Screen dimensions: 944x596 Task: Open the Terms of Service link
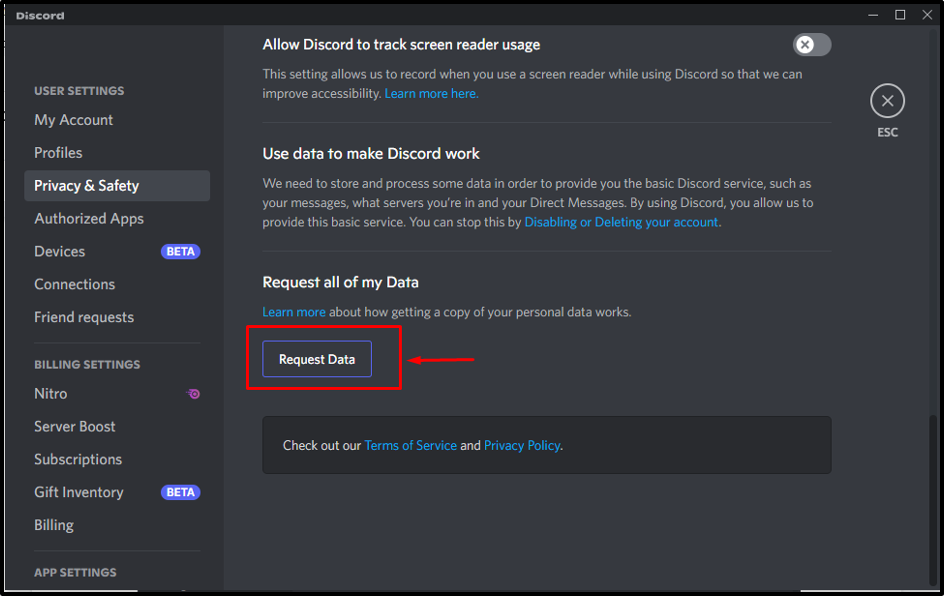click(x=410, y=446)
